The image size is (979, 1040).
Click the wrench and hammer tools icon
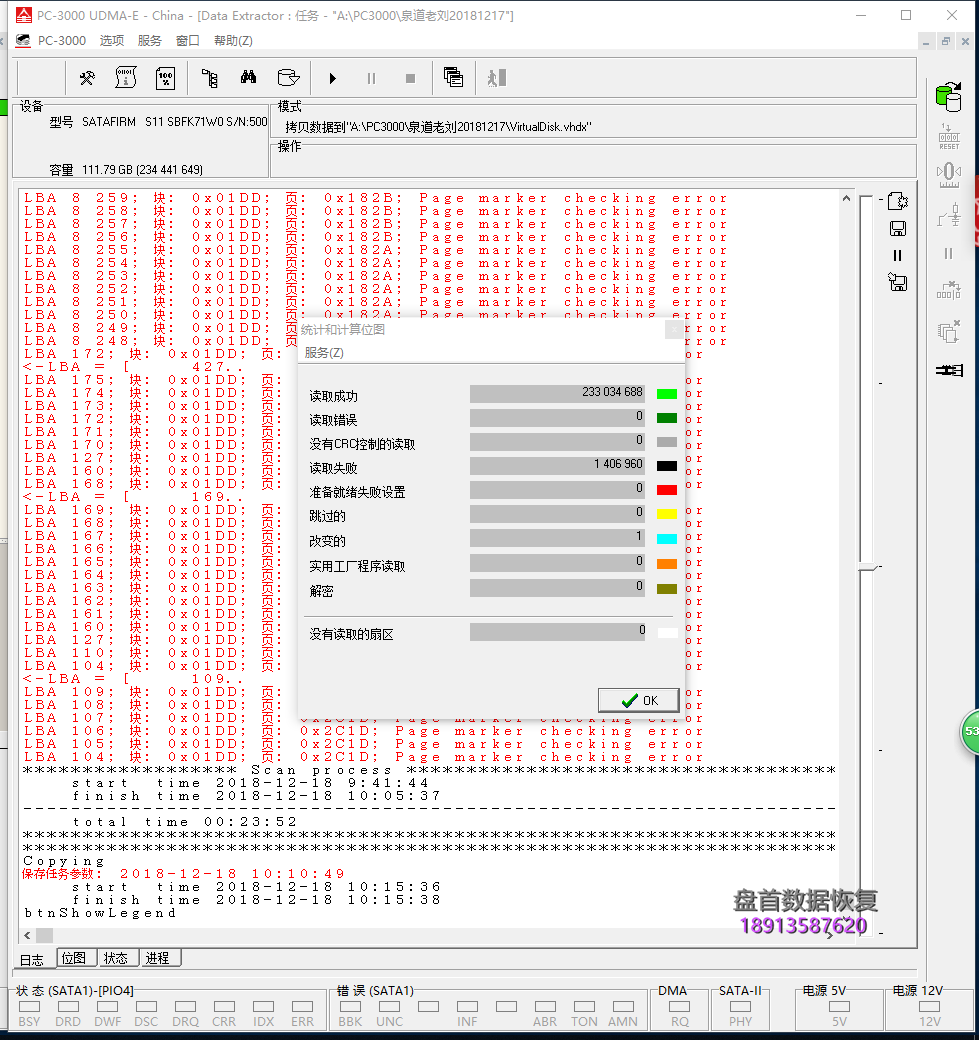point(87,78)
